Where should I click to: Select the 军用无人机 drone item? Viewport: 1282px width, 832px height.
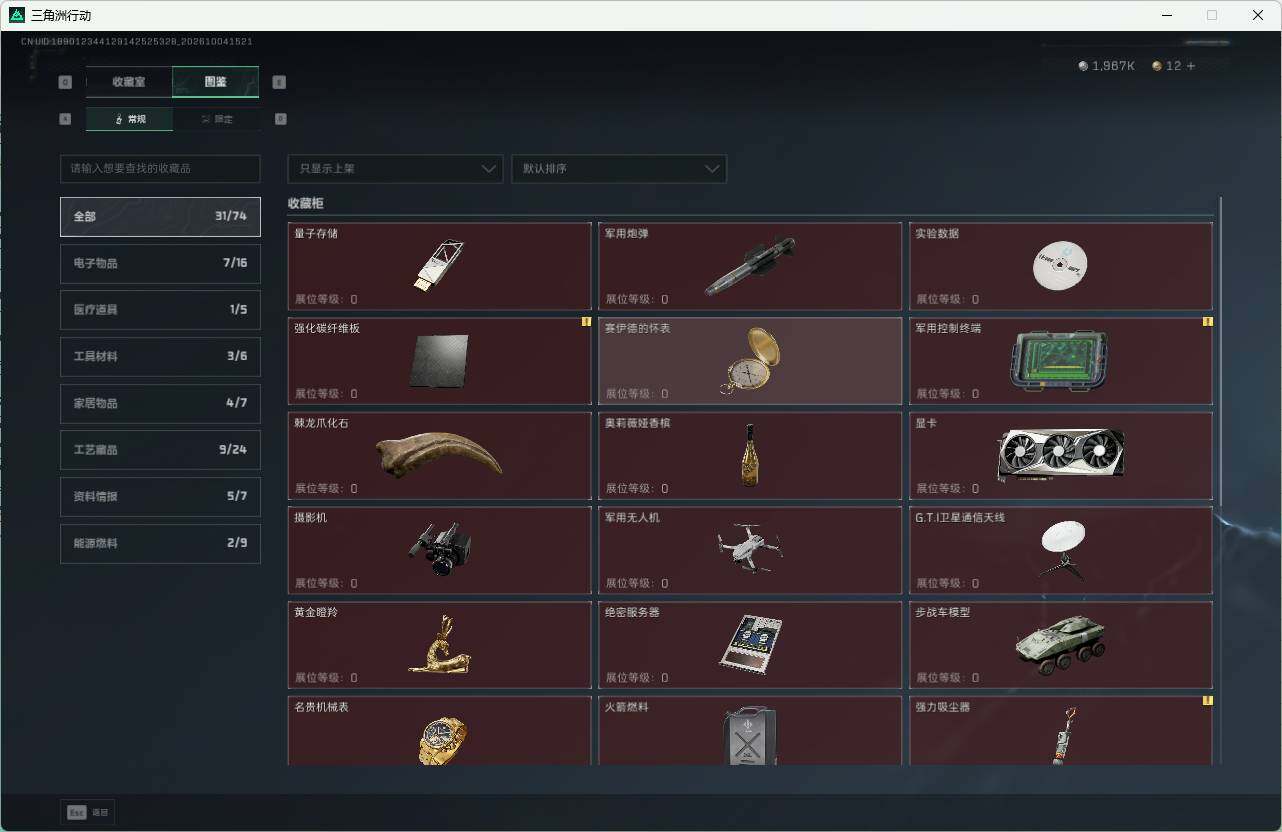(x=750, y=550)
